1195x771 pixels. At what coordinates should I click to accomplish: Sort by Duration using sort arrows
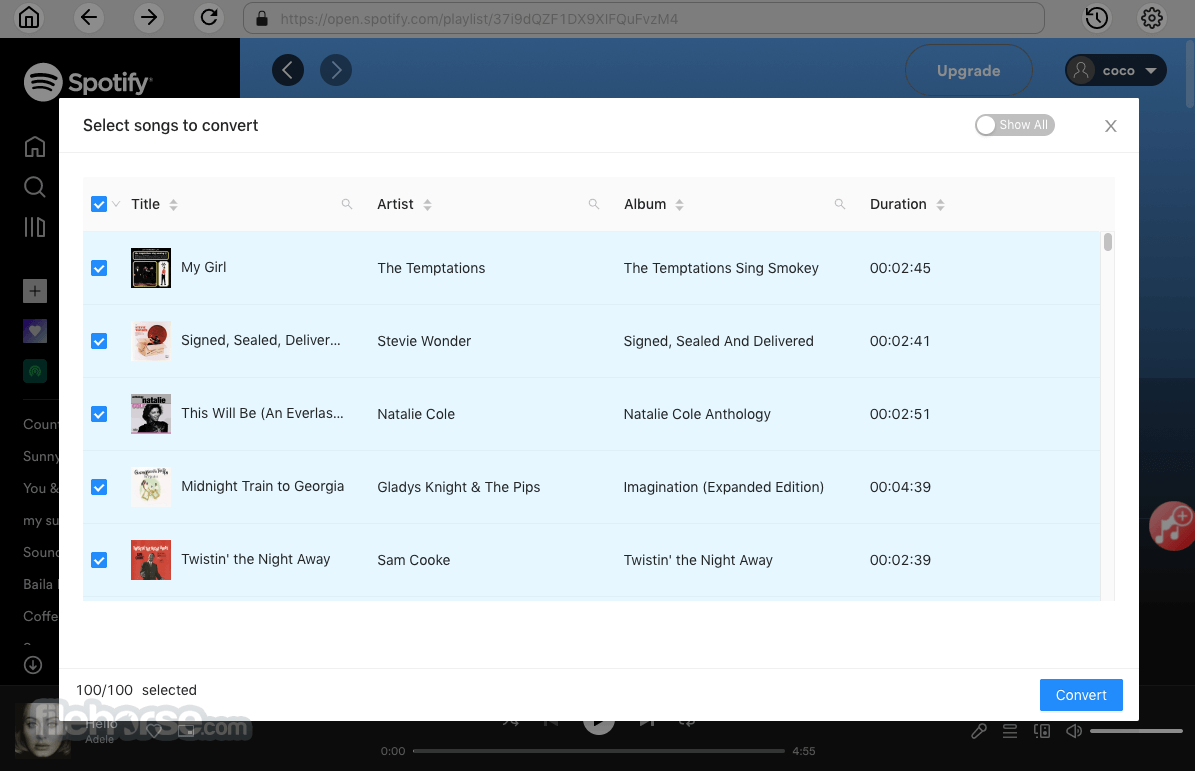(940, 205)
